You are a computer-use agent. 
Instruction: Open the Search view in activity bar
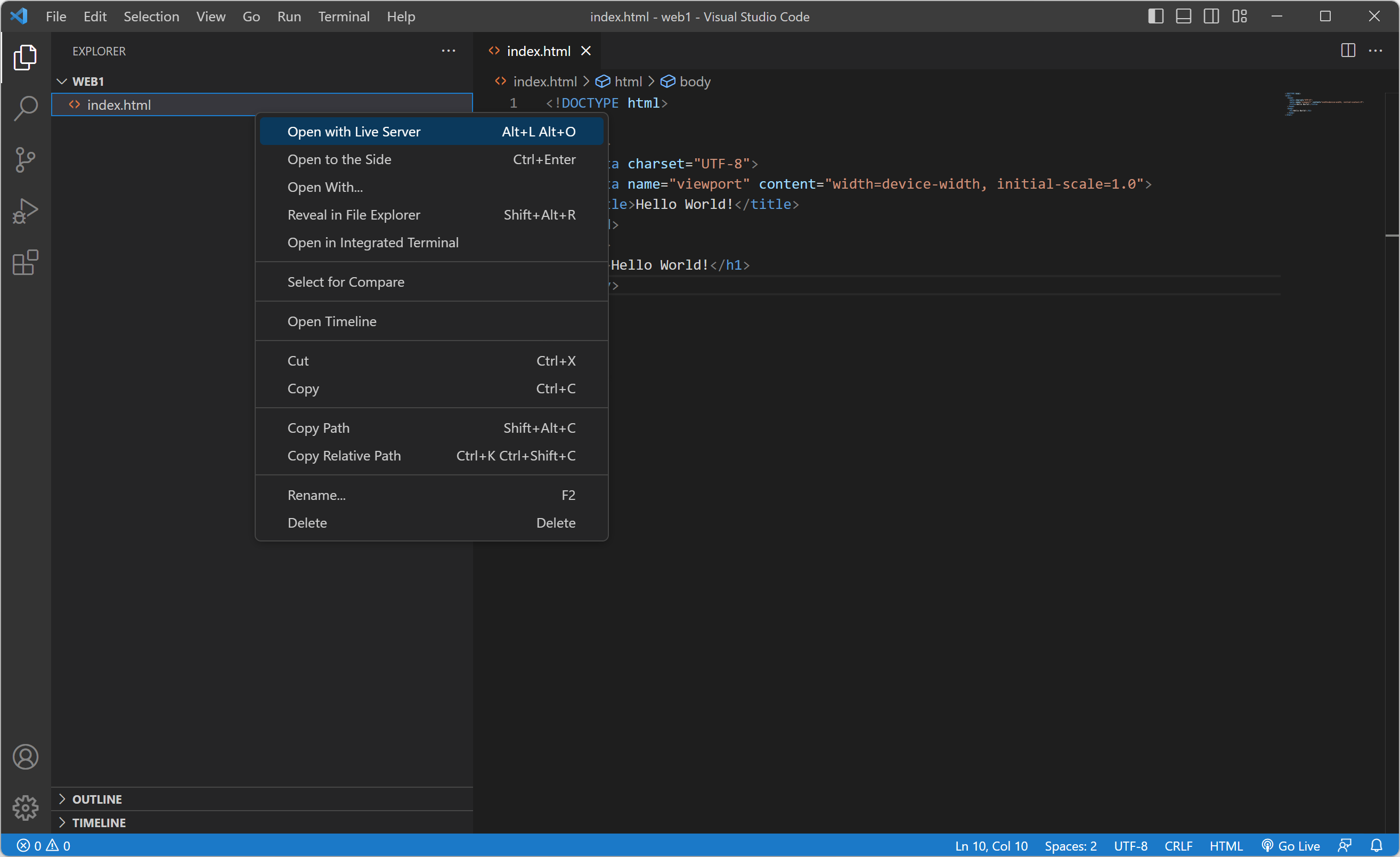coord(25,108)
